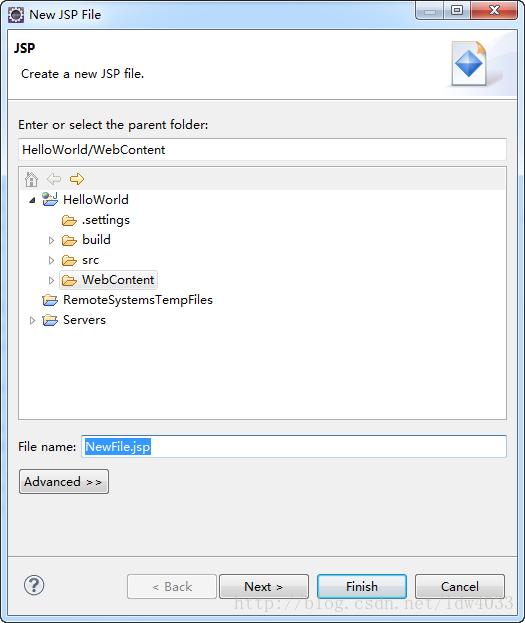The width and height of the screenshot is (525, 623).
Task: Click the disabled Back button
Action: [x=172, y=586]
